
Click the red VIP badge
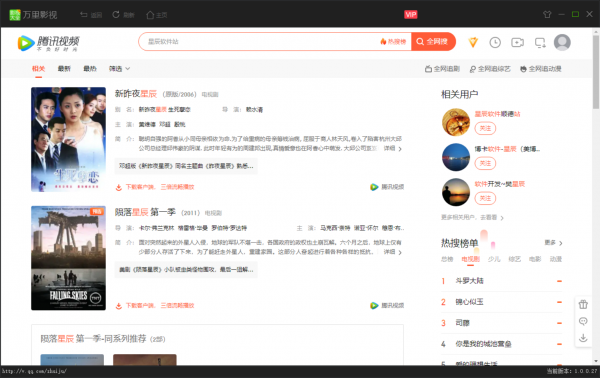(x=411, y=15)
